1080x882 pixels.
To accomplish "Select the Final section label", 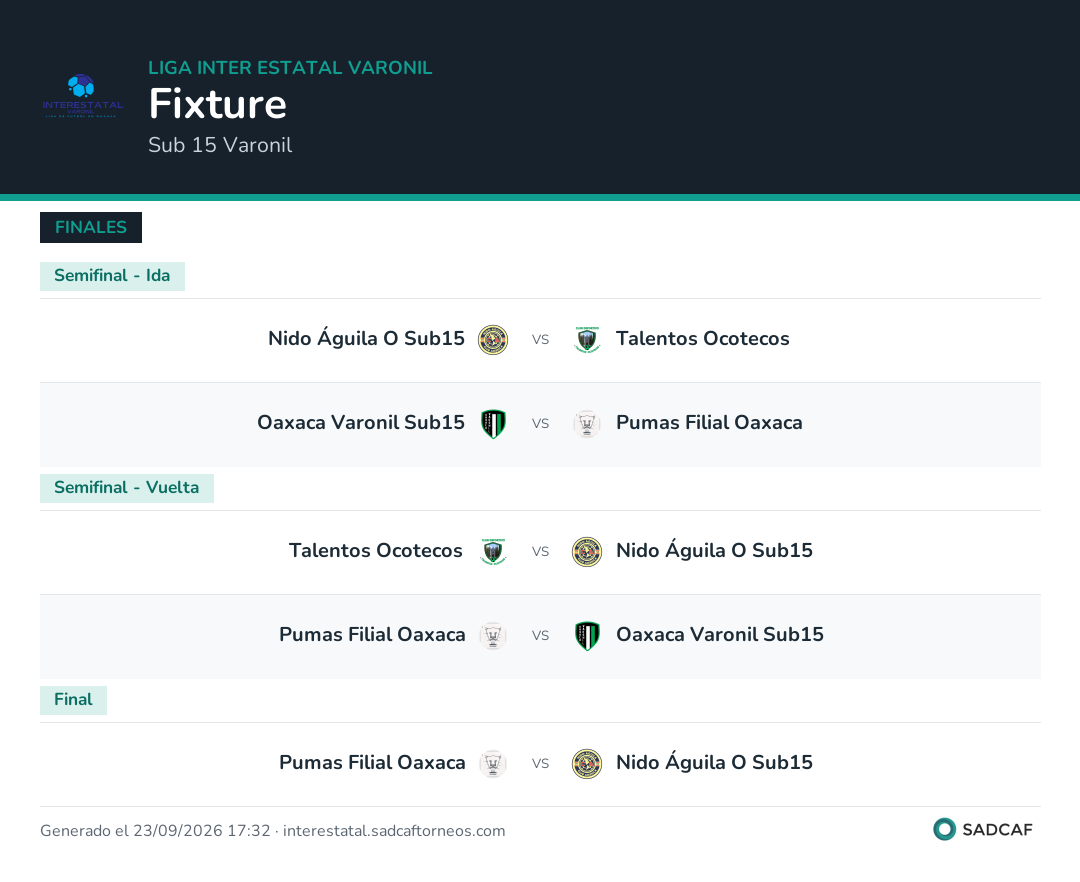I will [74, 700].
